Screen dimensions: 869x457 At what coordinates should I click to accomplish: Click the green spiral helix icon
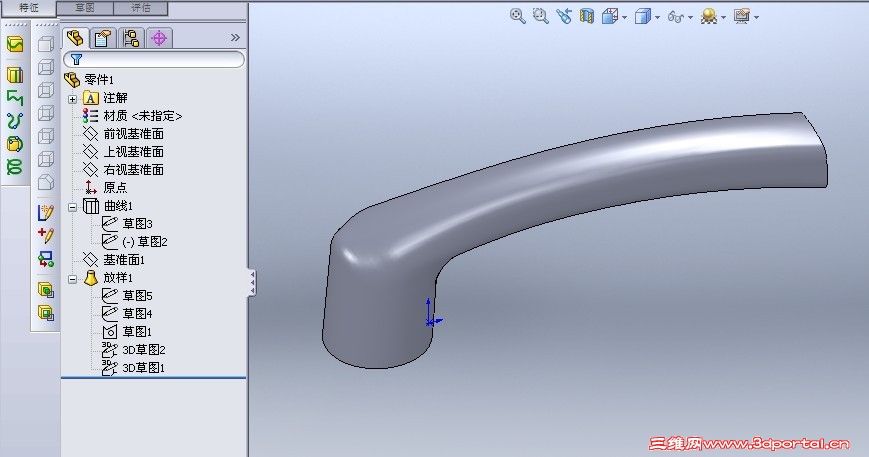coord(15,167)
